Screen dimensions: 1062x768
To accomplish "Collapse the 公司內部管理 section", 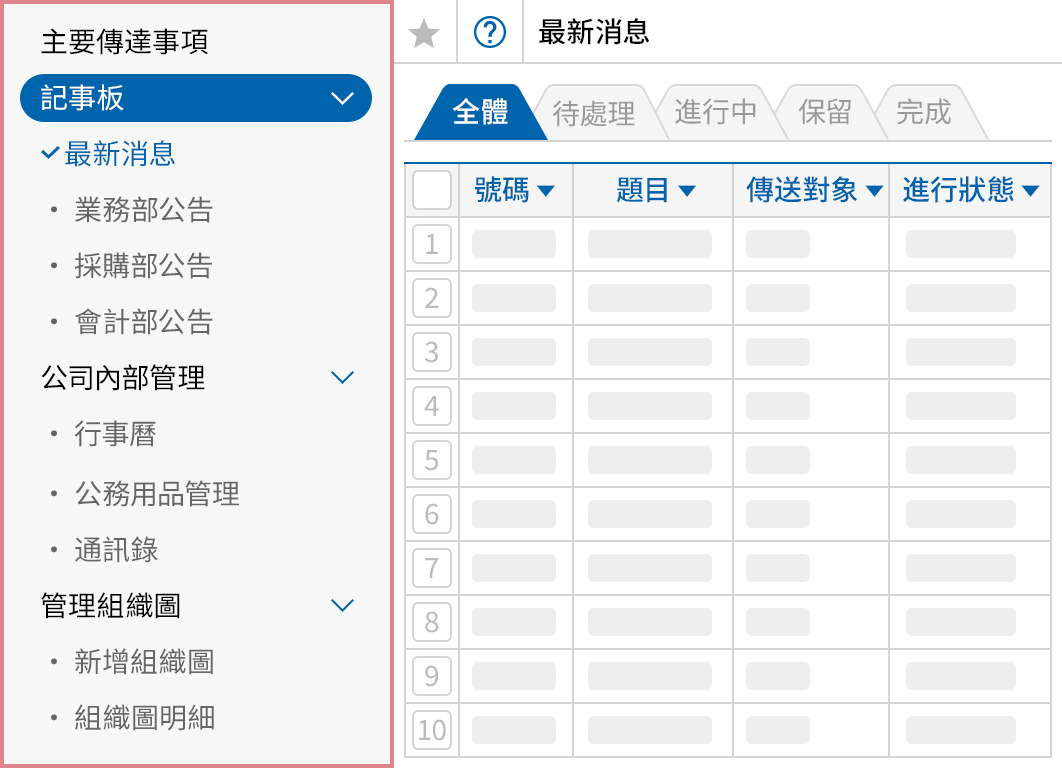I will coord(343,377).
